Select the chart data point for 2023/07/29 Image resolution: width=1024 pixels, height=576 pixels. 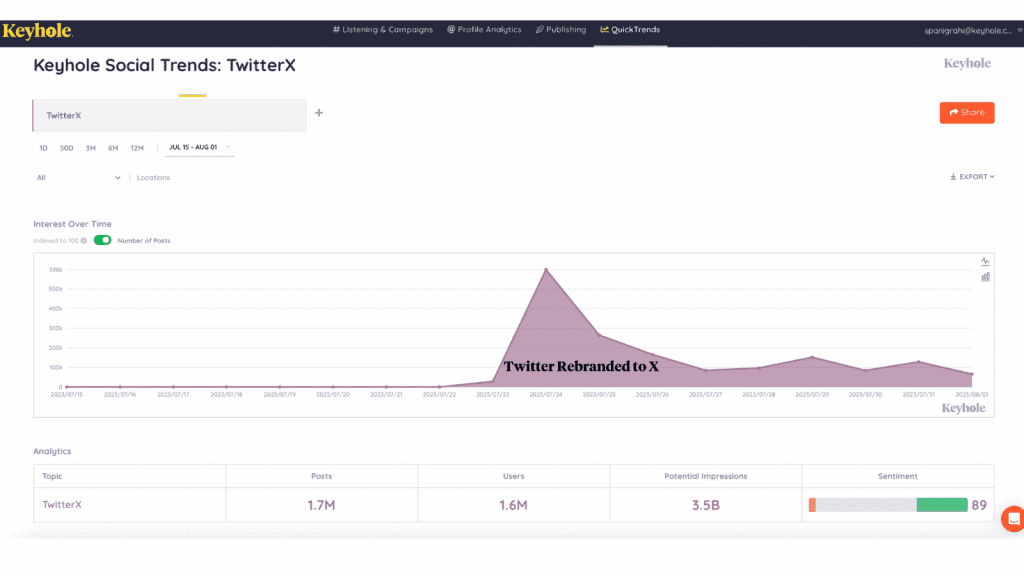click(812, 357)
